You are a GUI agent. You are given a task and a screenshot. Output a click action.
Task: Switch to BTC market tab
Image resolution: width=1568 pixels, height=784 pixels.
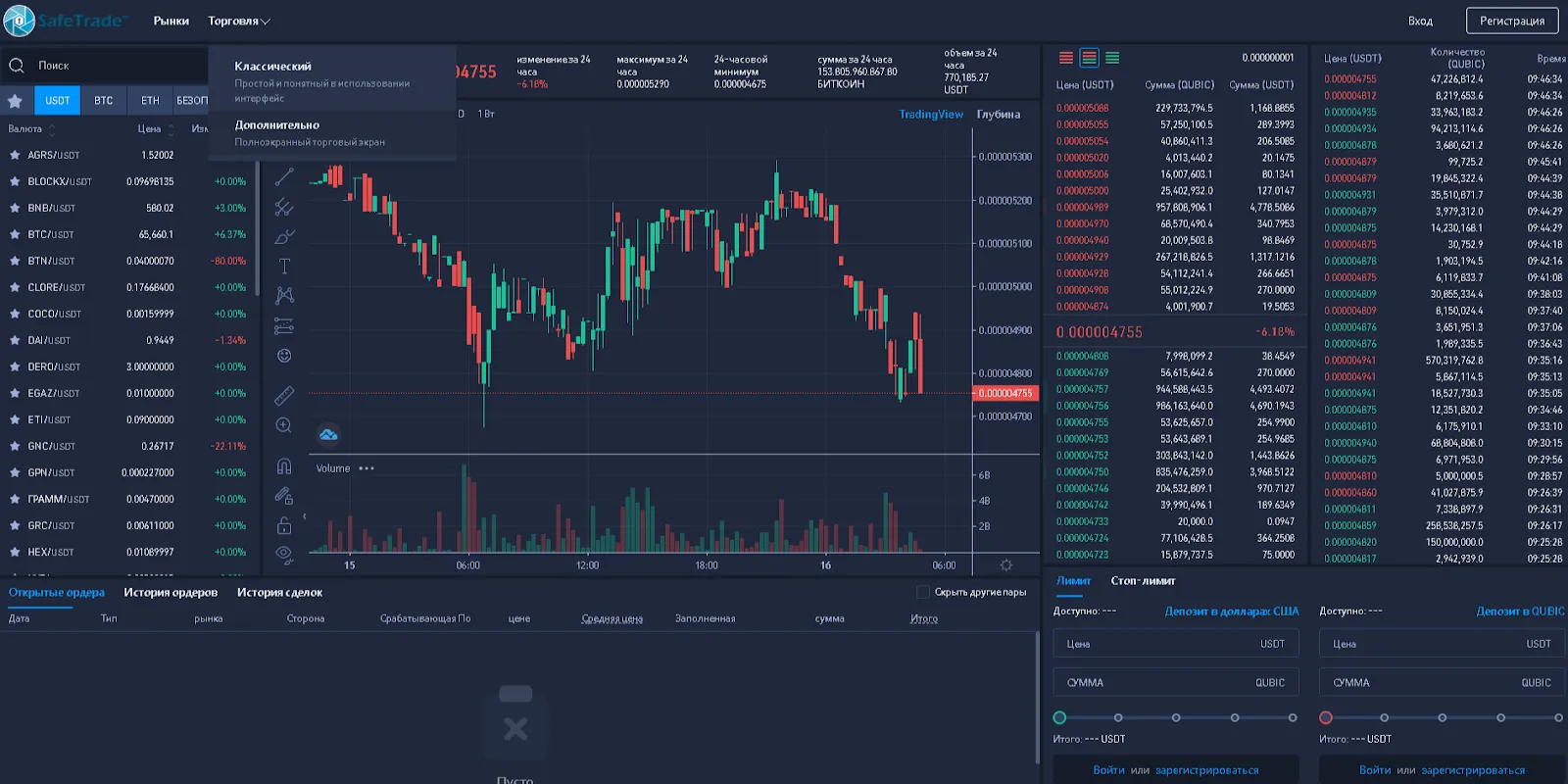click(x=104, y=100)
